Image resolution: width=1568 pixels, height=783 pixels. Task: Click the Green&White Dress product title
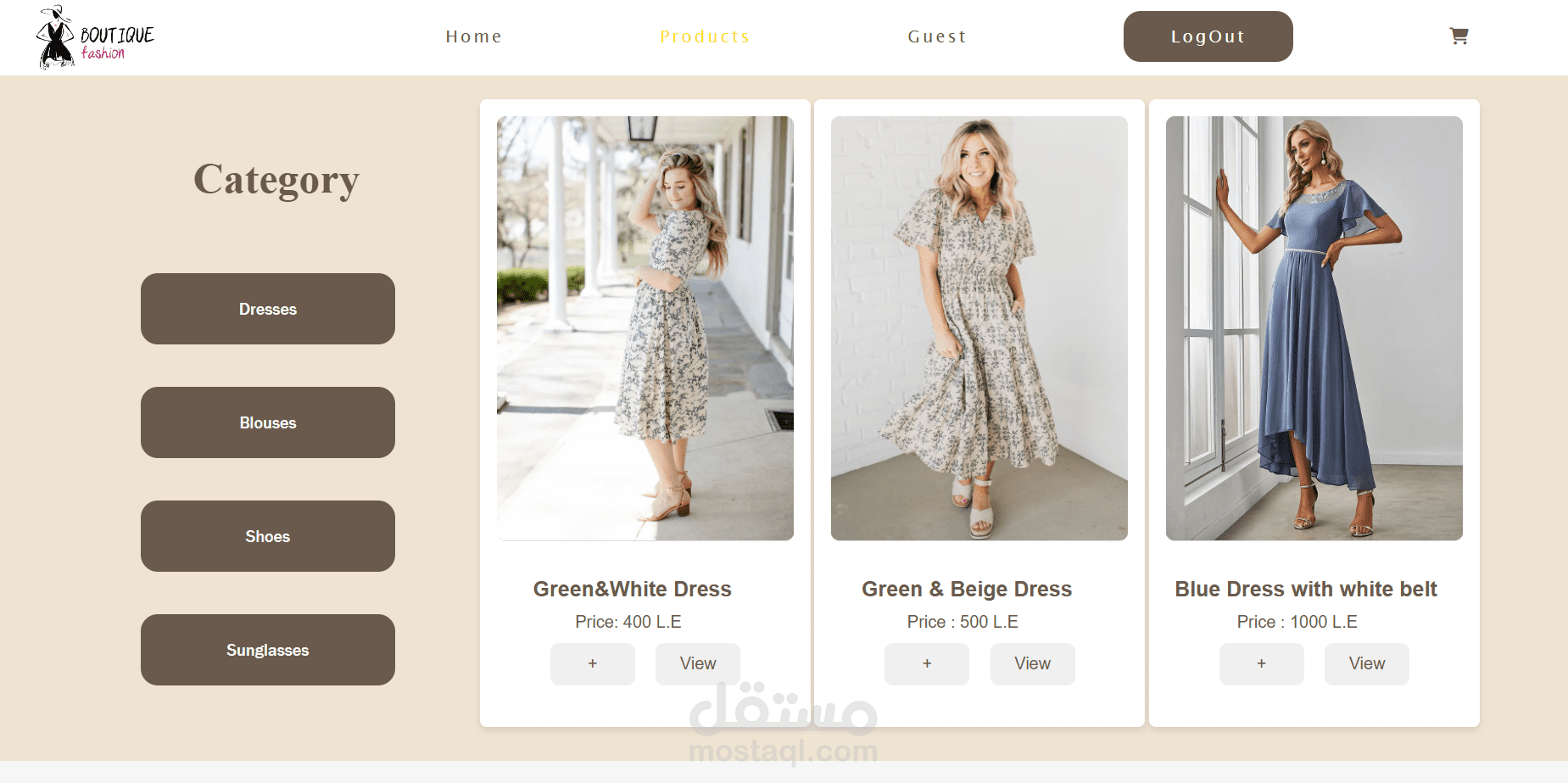[632, 589]
